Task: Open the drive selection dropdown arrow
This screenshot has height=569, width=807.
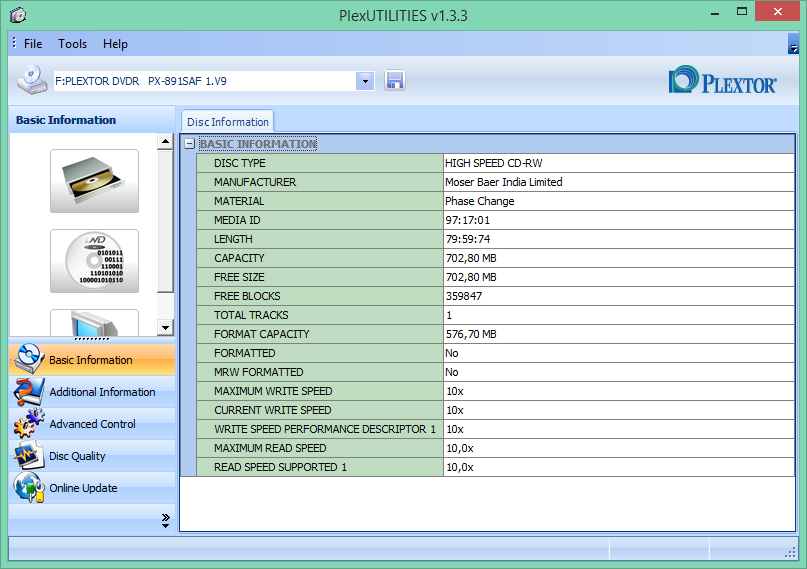Action: point(365,81)
